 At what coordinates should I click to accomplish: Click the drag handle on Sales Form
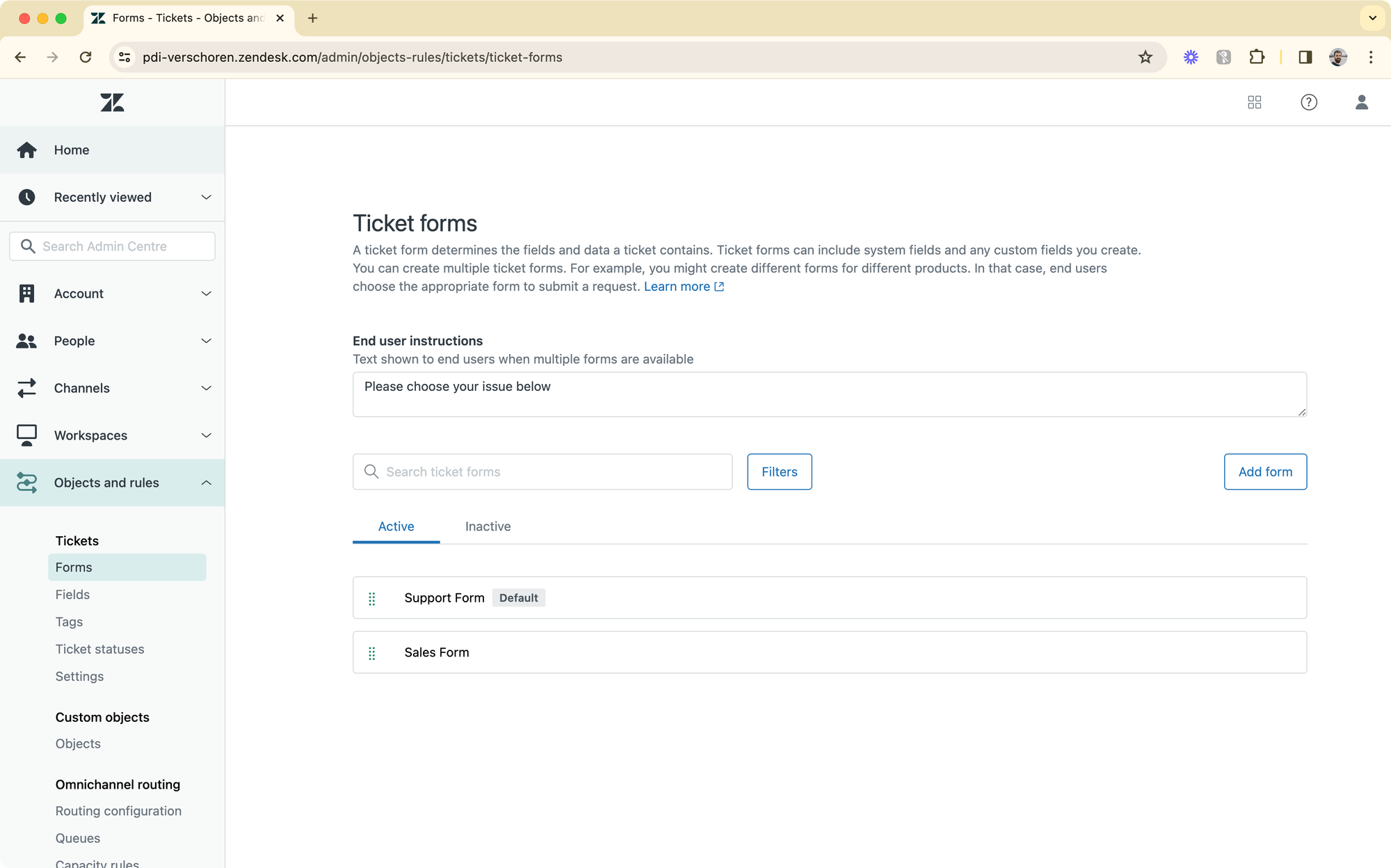372,653
